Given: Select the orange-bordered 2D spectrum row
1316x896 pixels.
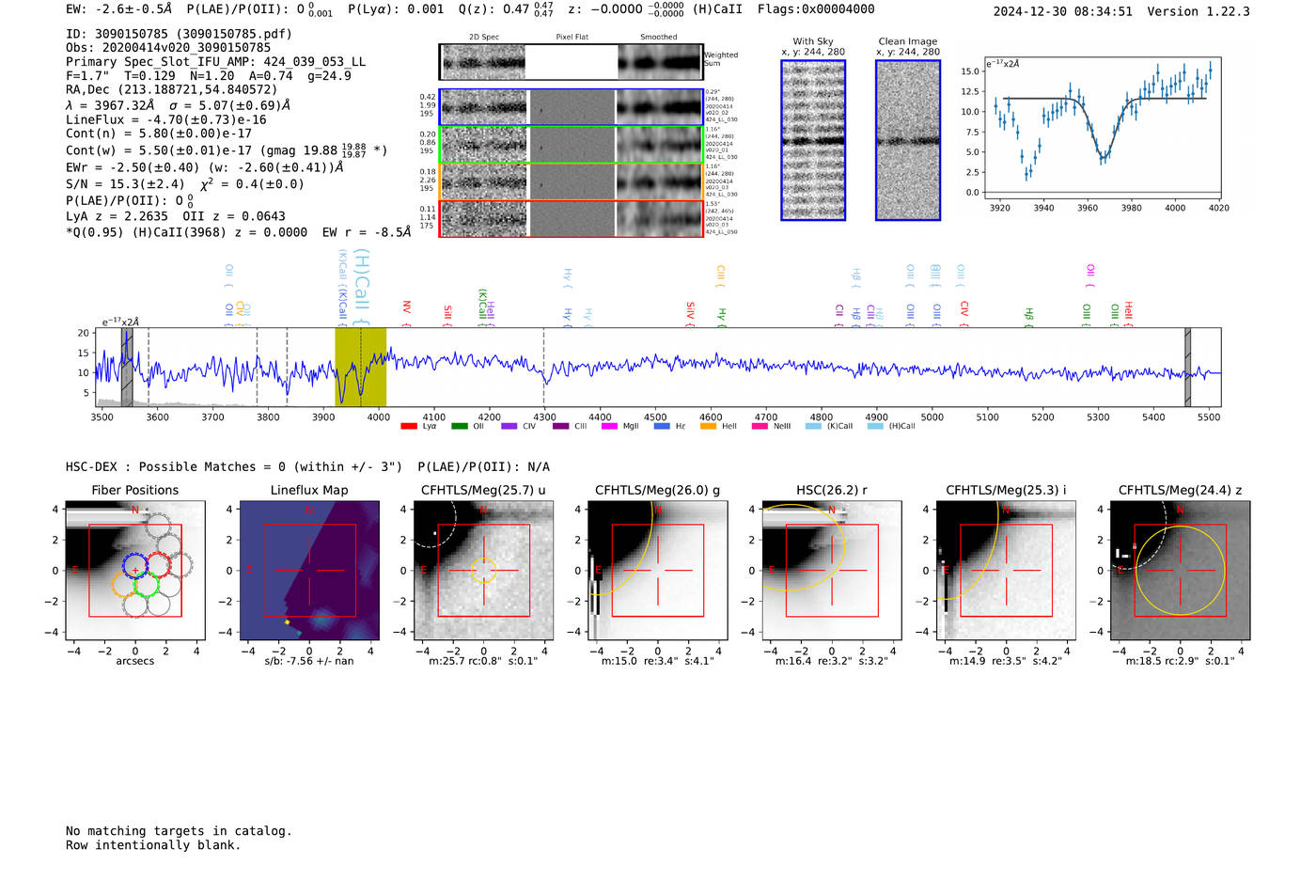Looking at the screenshot, I should point(571,181).
